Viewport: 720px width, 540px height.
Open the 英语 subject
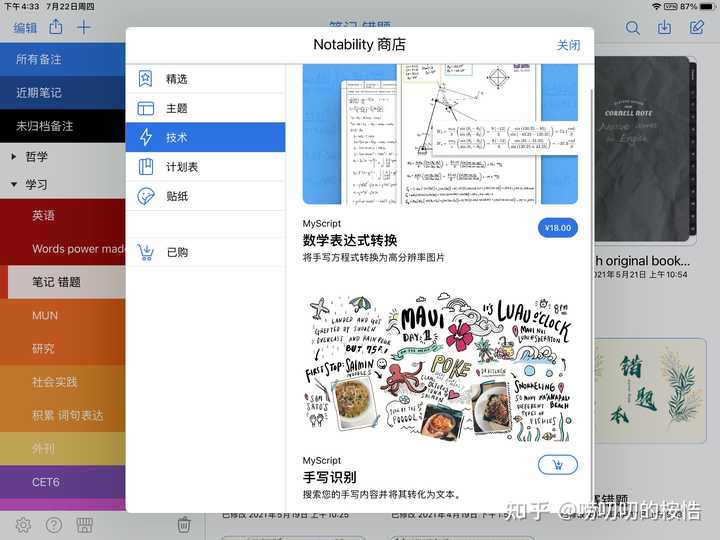(x=62, y=215)
